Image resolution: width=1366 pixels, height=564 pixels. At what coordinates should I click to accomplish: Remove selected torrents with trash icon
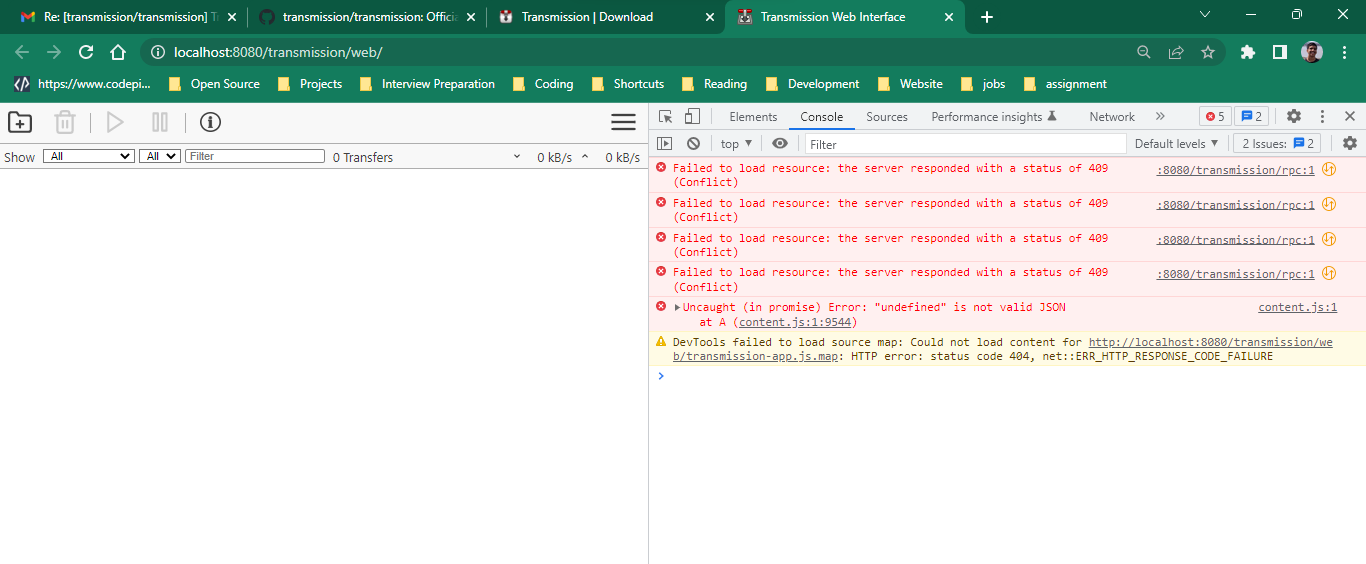click(x=65, y=122)
